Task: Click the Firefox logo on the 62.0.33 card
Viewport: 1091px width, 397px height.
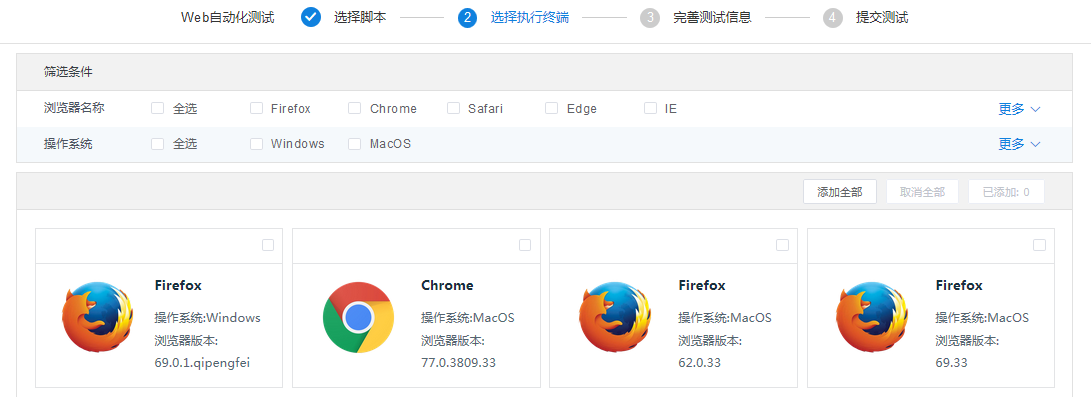Action: coord(614,317)
